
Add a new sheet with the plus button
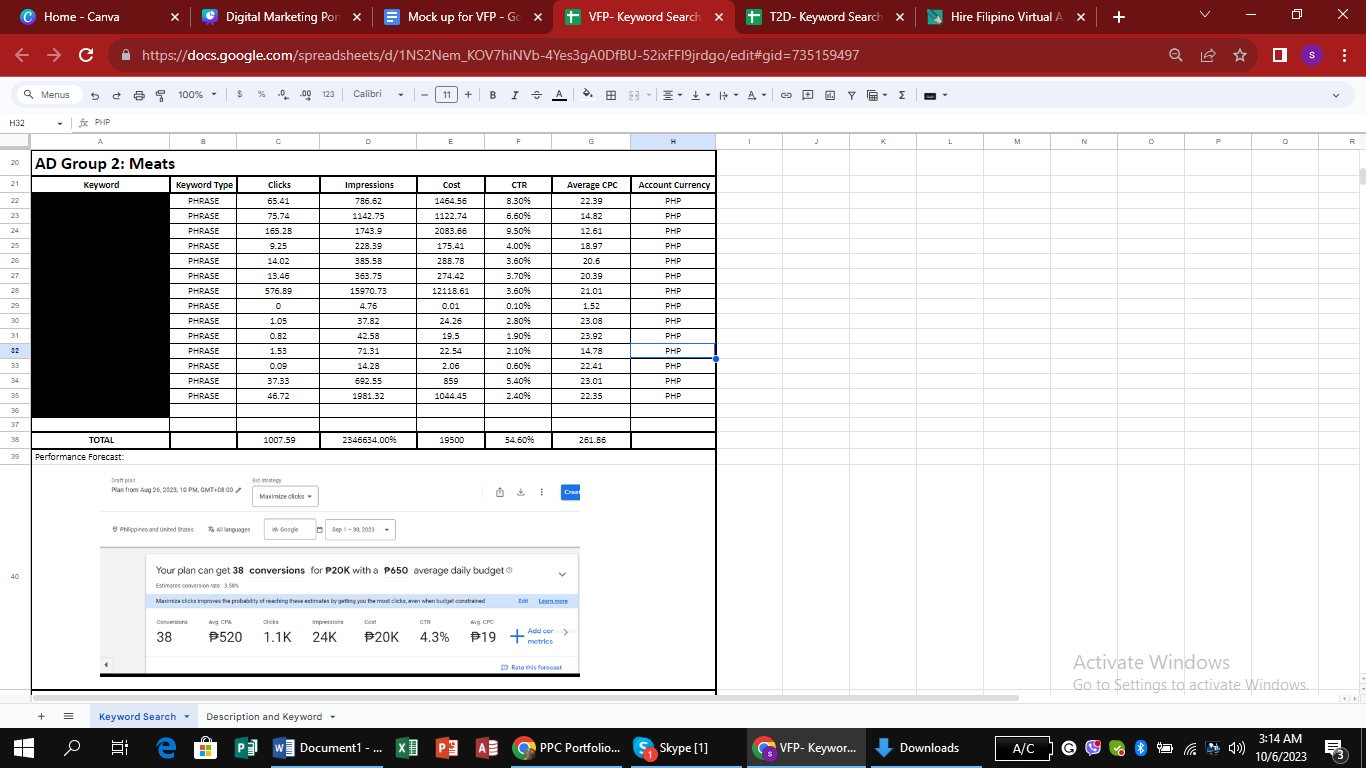[41, 716]
